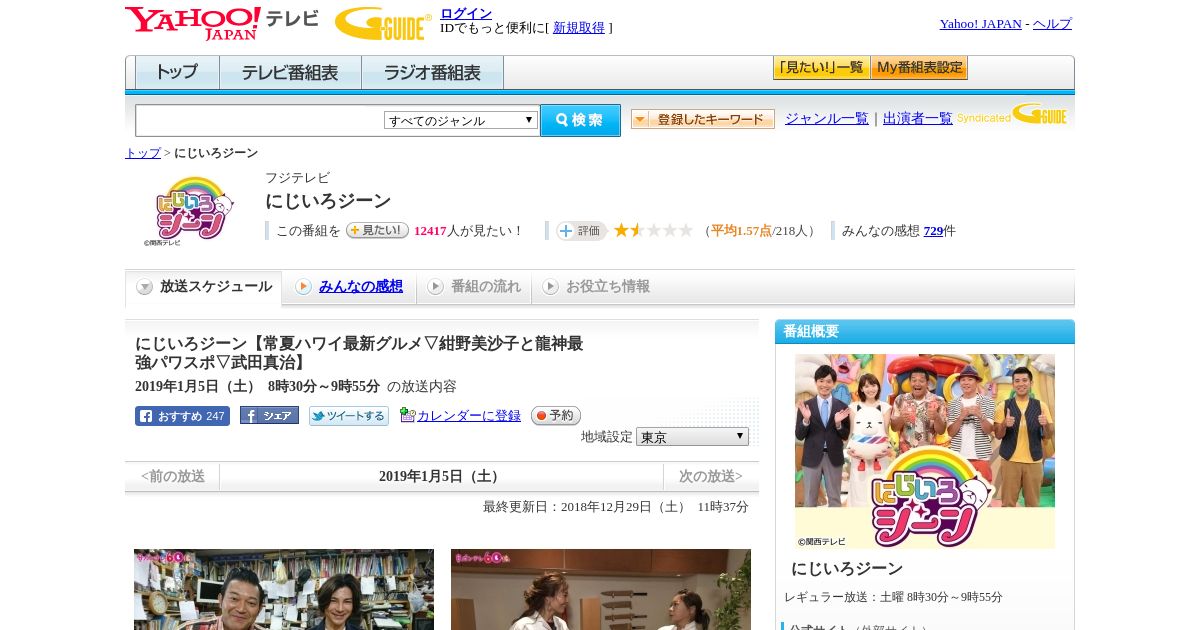Click the トップ breadcrumb link

[142, 153]
